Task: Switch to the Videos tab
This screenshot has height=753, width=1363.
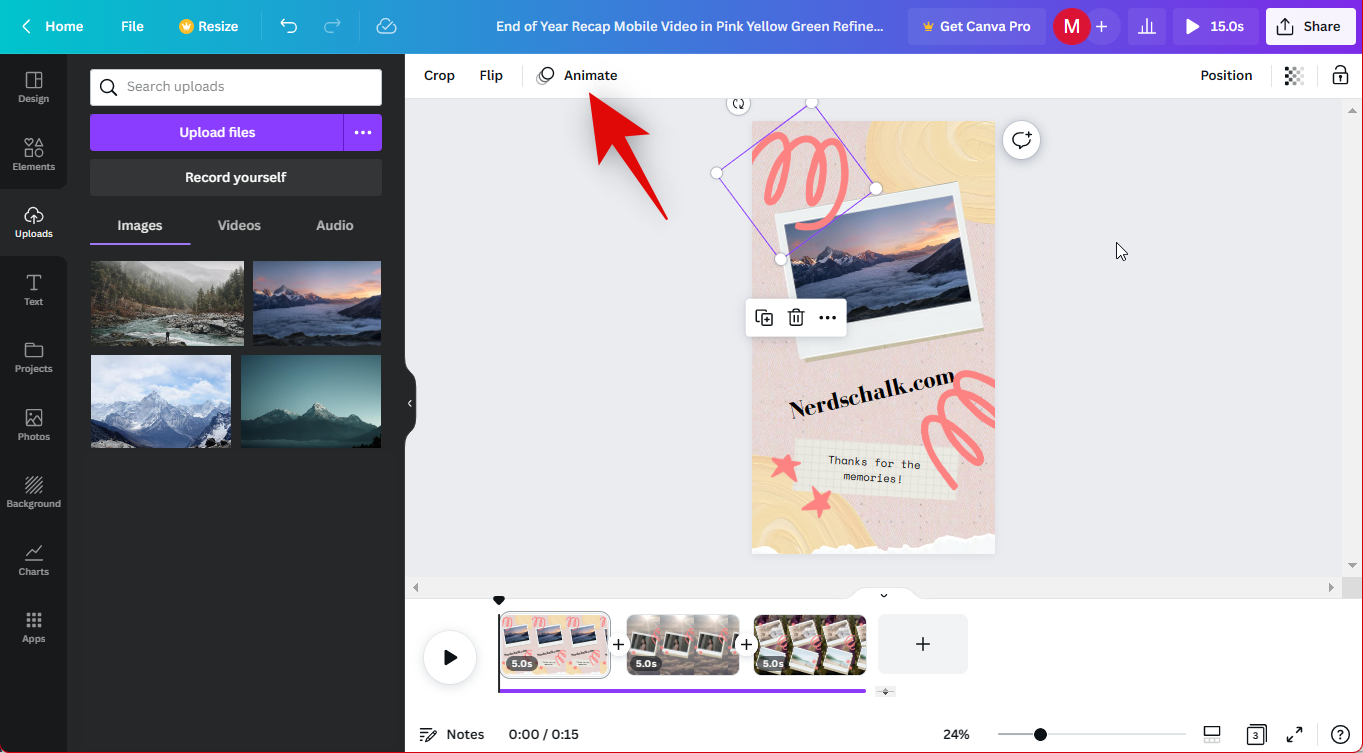Action: [239, 226]
